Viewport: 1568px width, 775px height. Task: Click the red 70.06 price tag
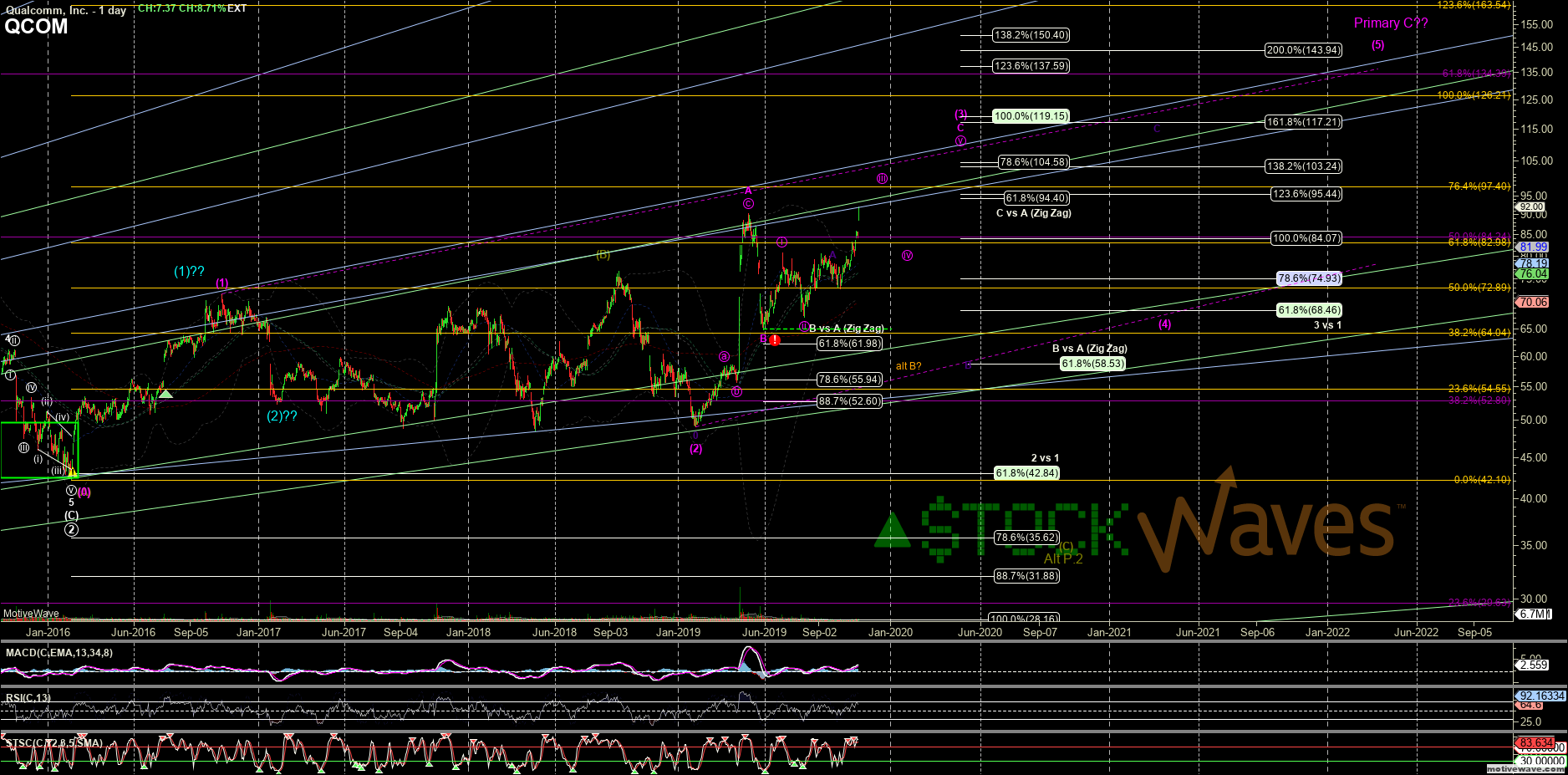tap(1533, 303)
